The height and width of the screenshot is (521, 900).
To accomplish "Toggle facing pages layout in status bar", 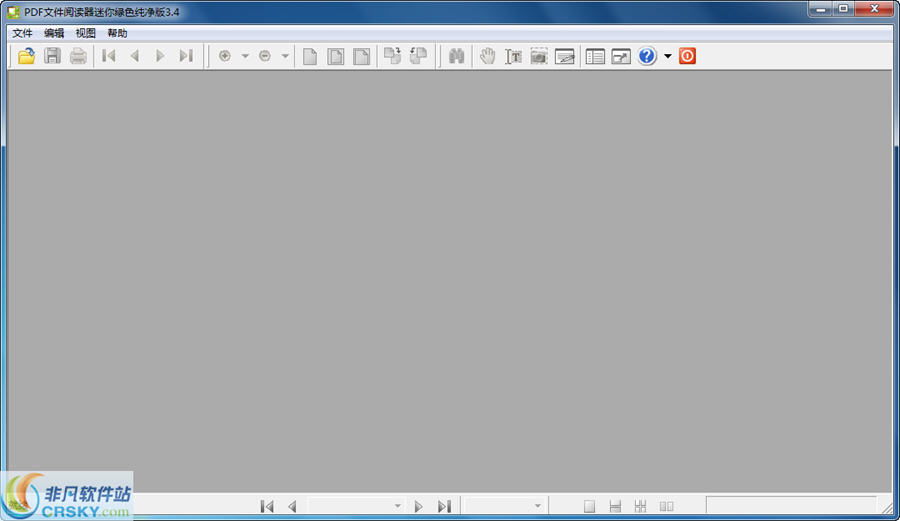I will (666, 507).
